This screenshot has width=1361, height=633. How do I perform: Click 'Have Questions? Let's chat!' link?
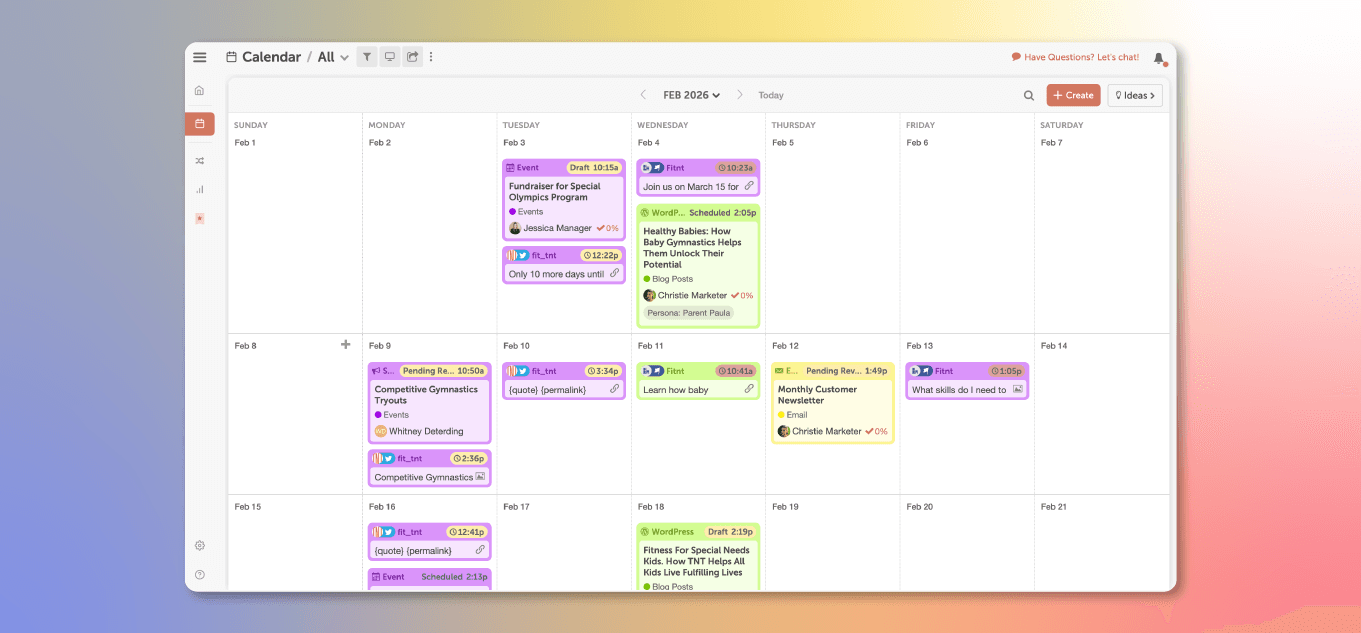1075,57
